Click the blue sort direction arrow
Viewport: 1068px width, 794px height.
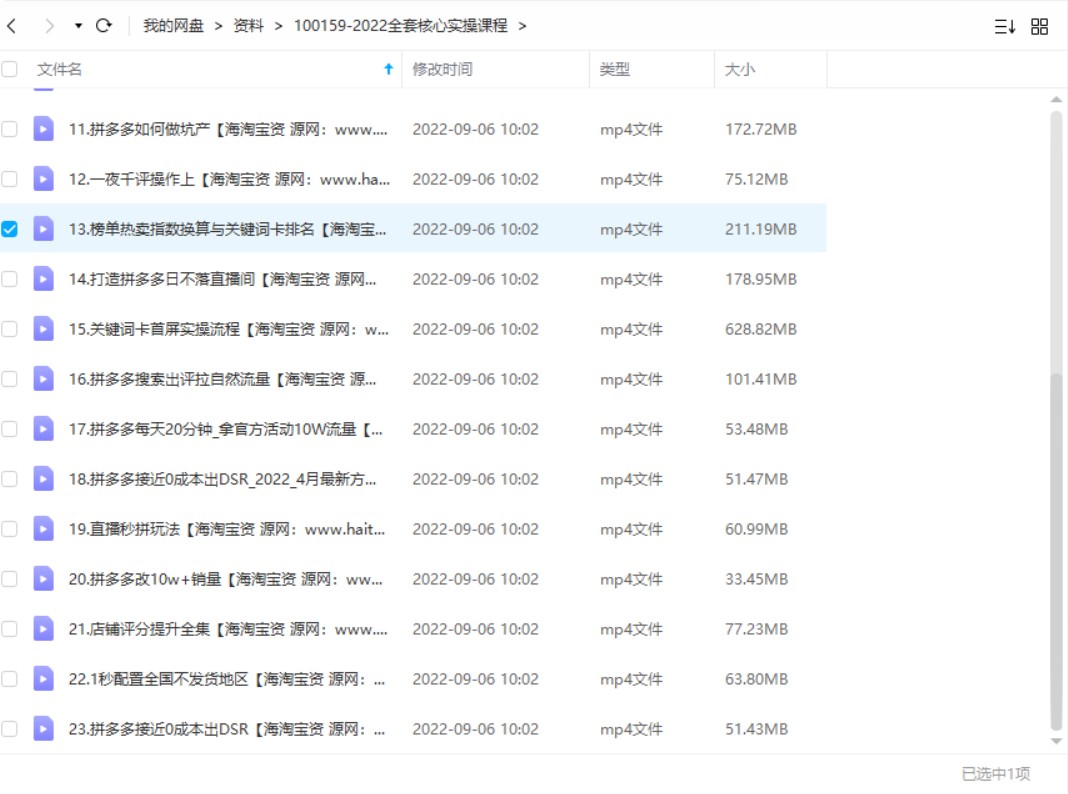(x=388, y=69)
